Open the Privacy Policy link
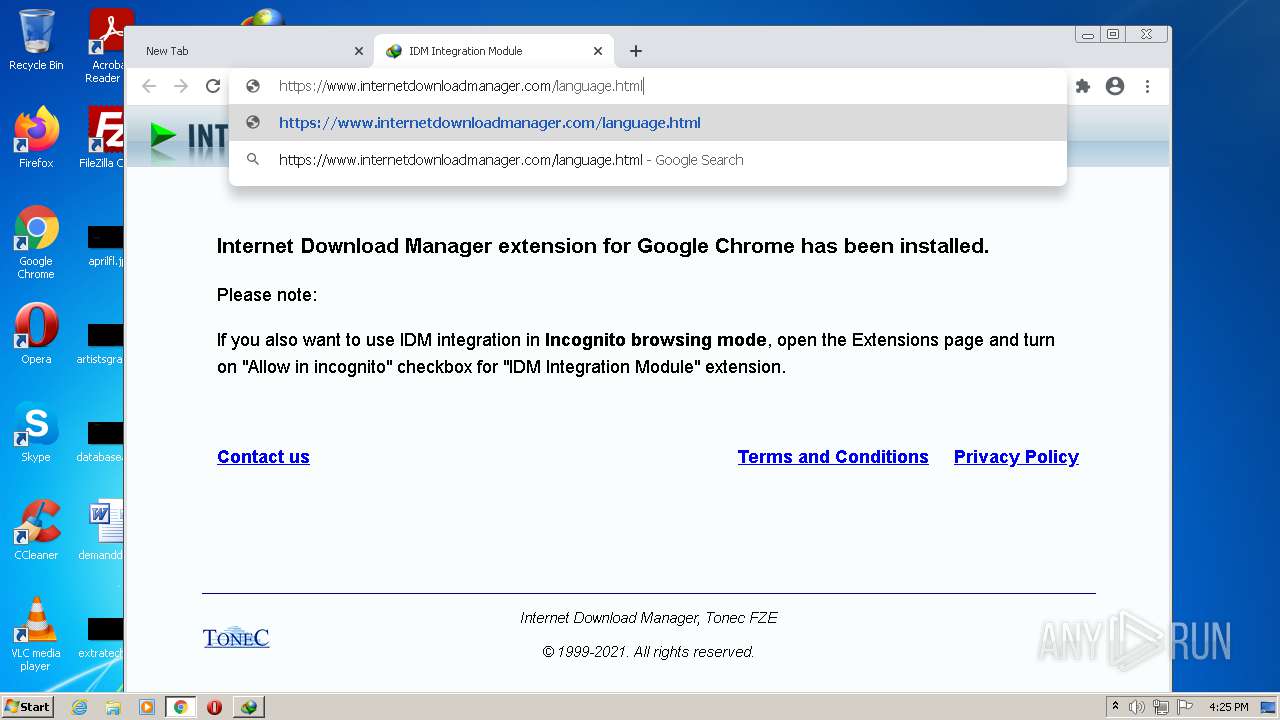The width and height of the screenshot is (1280, 720). [1016, 457]
